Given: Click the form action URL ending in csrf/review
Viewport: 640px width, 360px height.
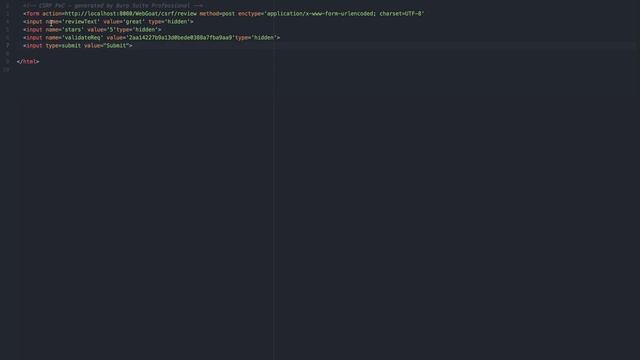Looking at the screenshot, I should click(130, 13).
